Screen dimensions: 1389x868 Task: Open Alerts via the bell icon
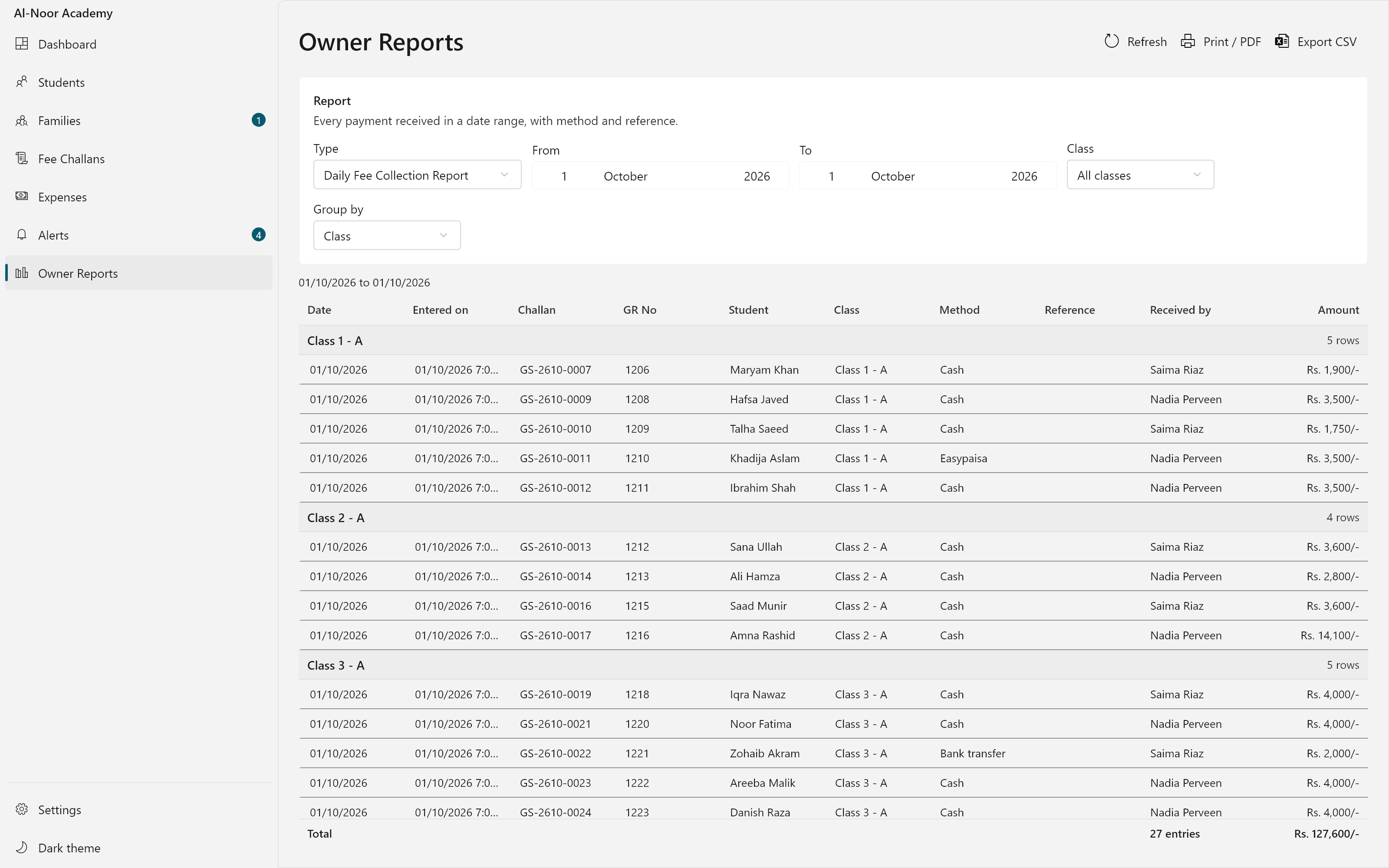tap(22, 235)
